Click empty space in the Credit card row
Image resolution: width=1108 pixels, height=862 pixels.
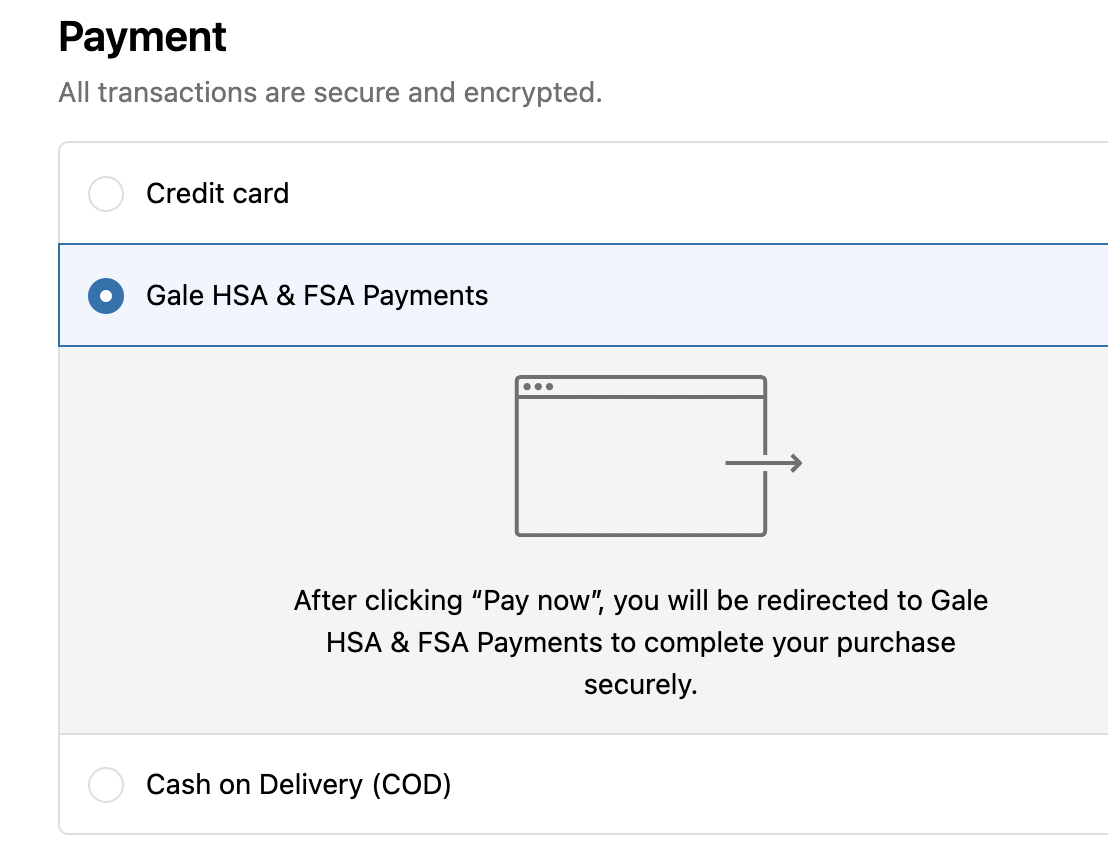point(700,194)
